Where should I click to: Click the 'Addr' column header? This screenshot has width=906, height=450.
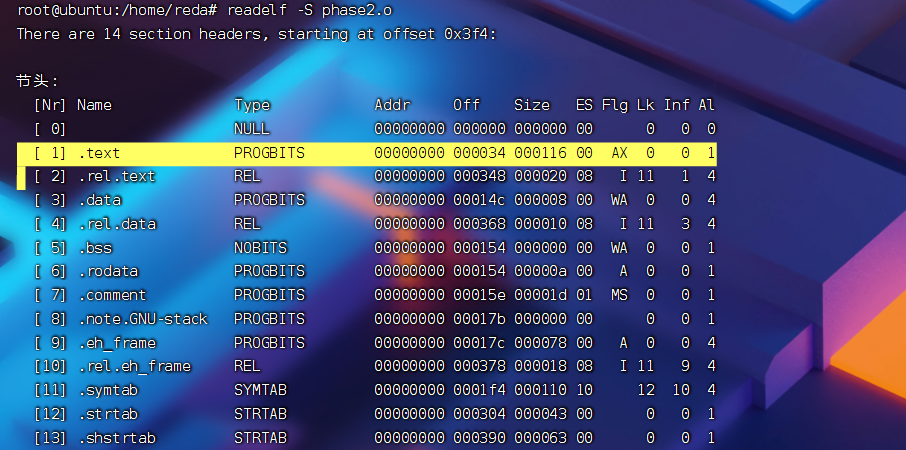click(392, 105)
